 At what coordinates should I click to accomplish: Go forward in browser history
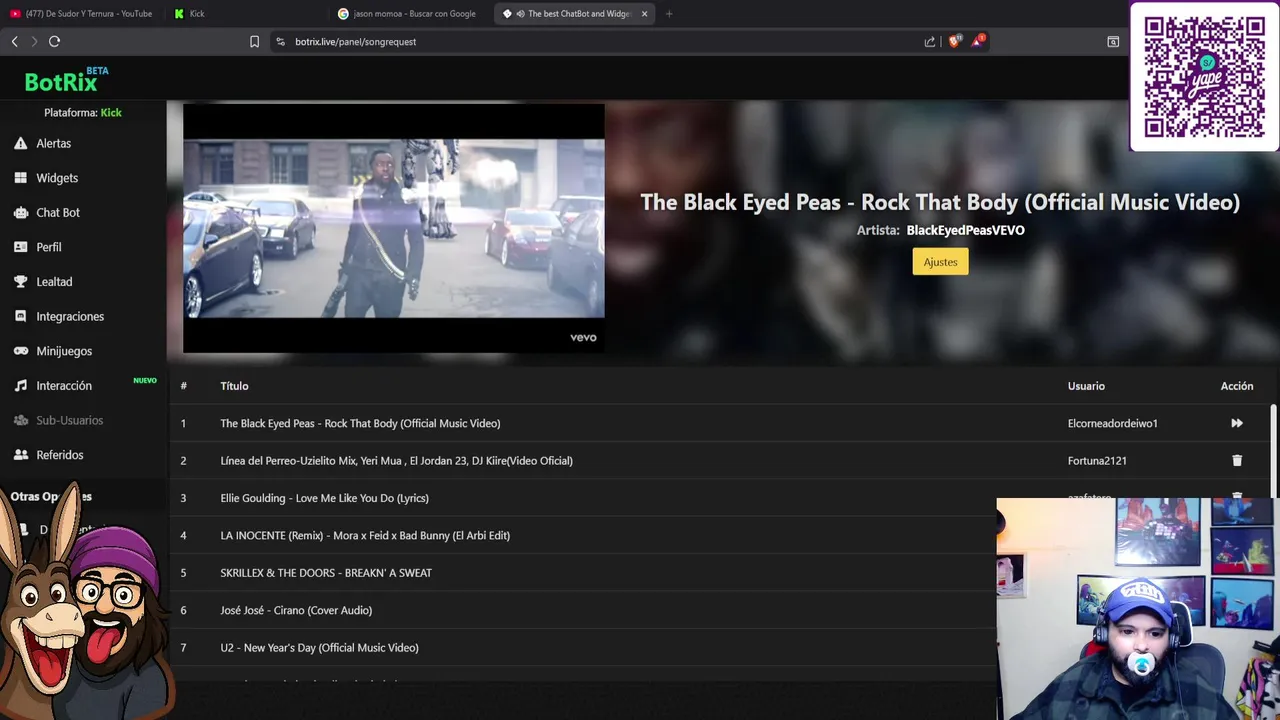[34, 41]
